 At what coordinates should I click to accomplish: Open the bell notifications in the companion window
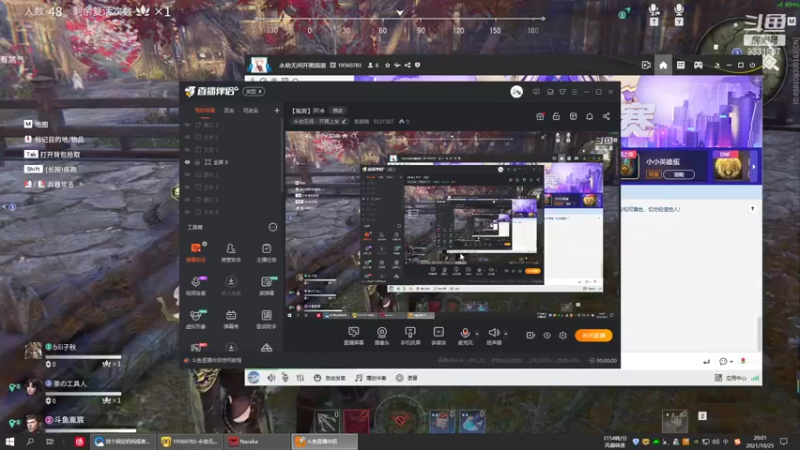click(x=589, y=116)
